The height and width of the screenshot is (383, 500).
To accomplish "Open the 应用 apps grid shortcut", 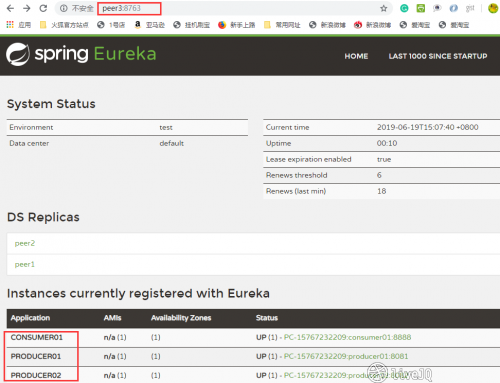I will (19, 25).
